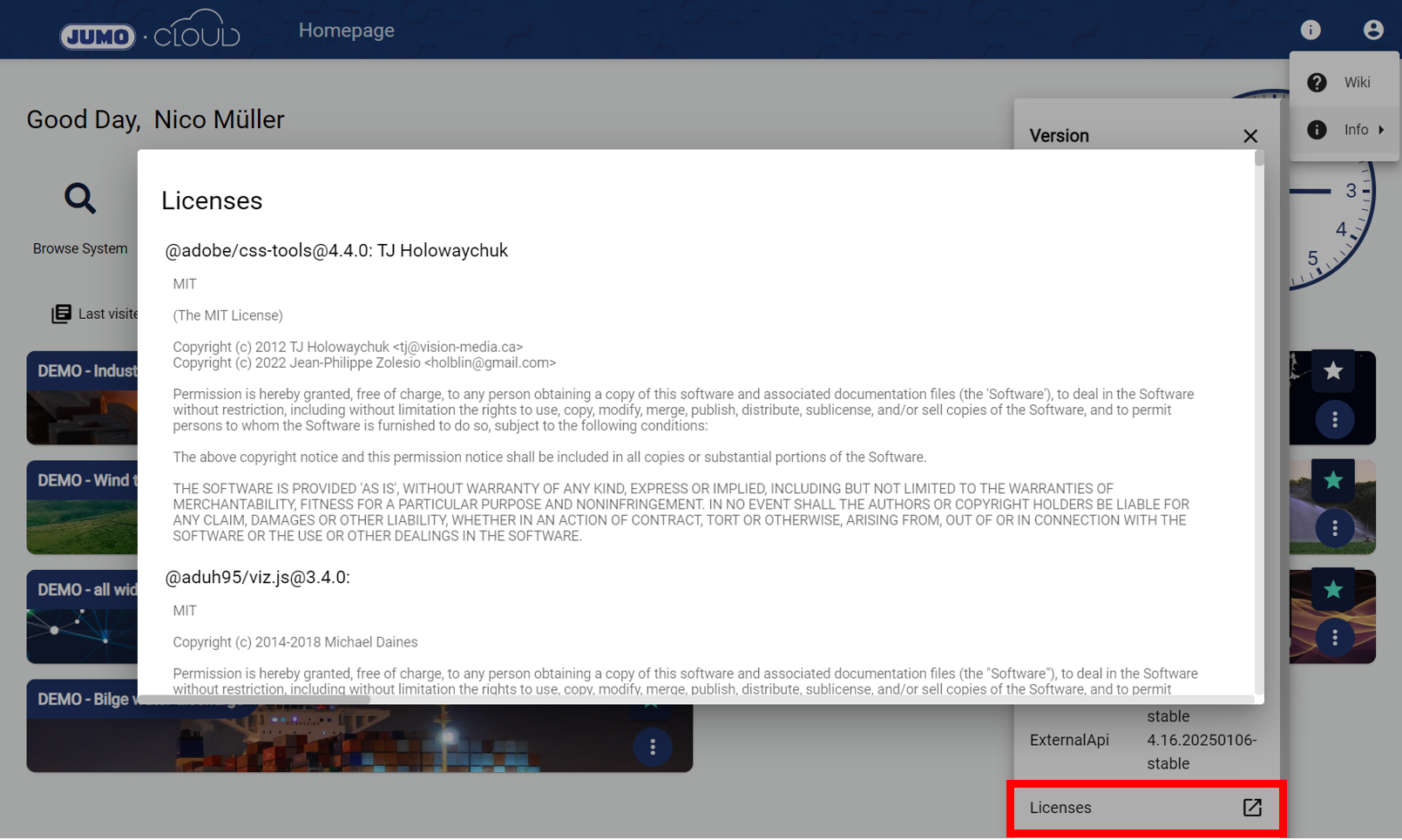Click the question mark icon beside Wiki
This screenshot has width=1402, height=840.
click(1317, 83)
